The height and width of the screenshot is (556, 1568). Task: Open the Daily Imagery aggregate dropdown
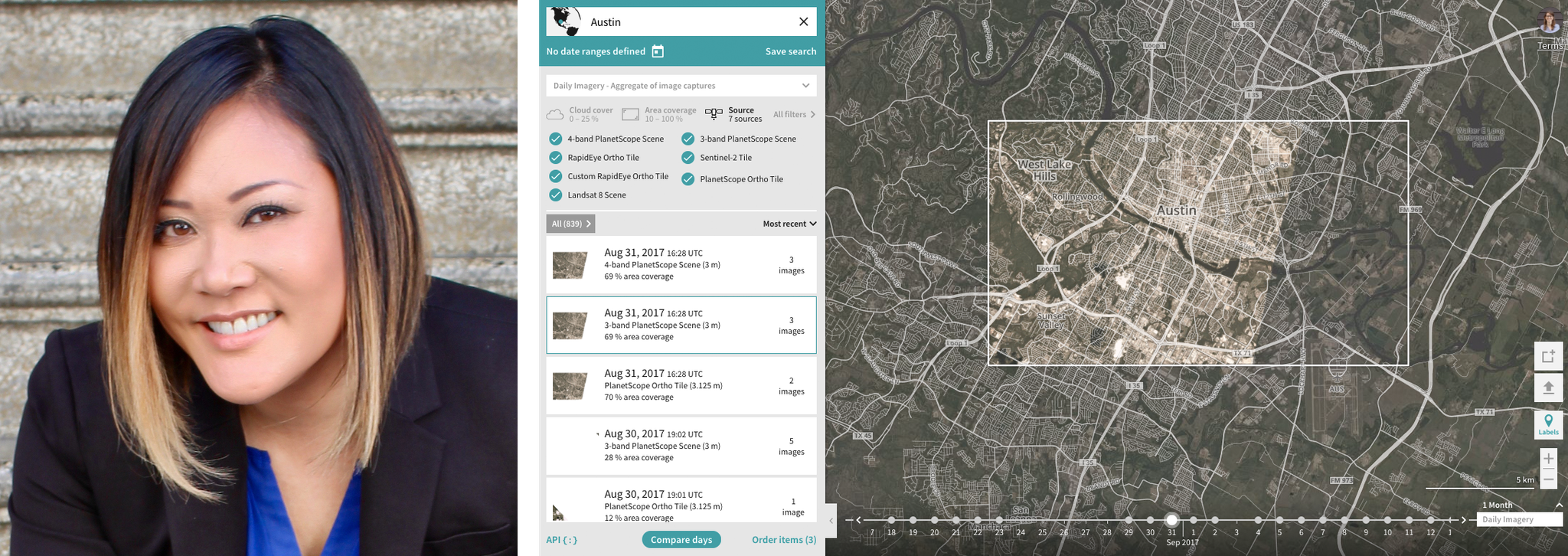tap(681, 86)
